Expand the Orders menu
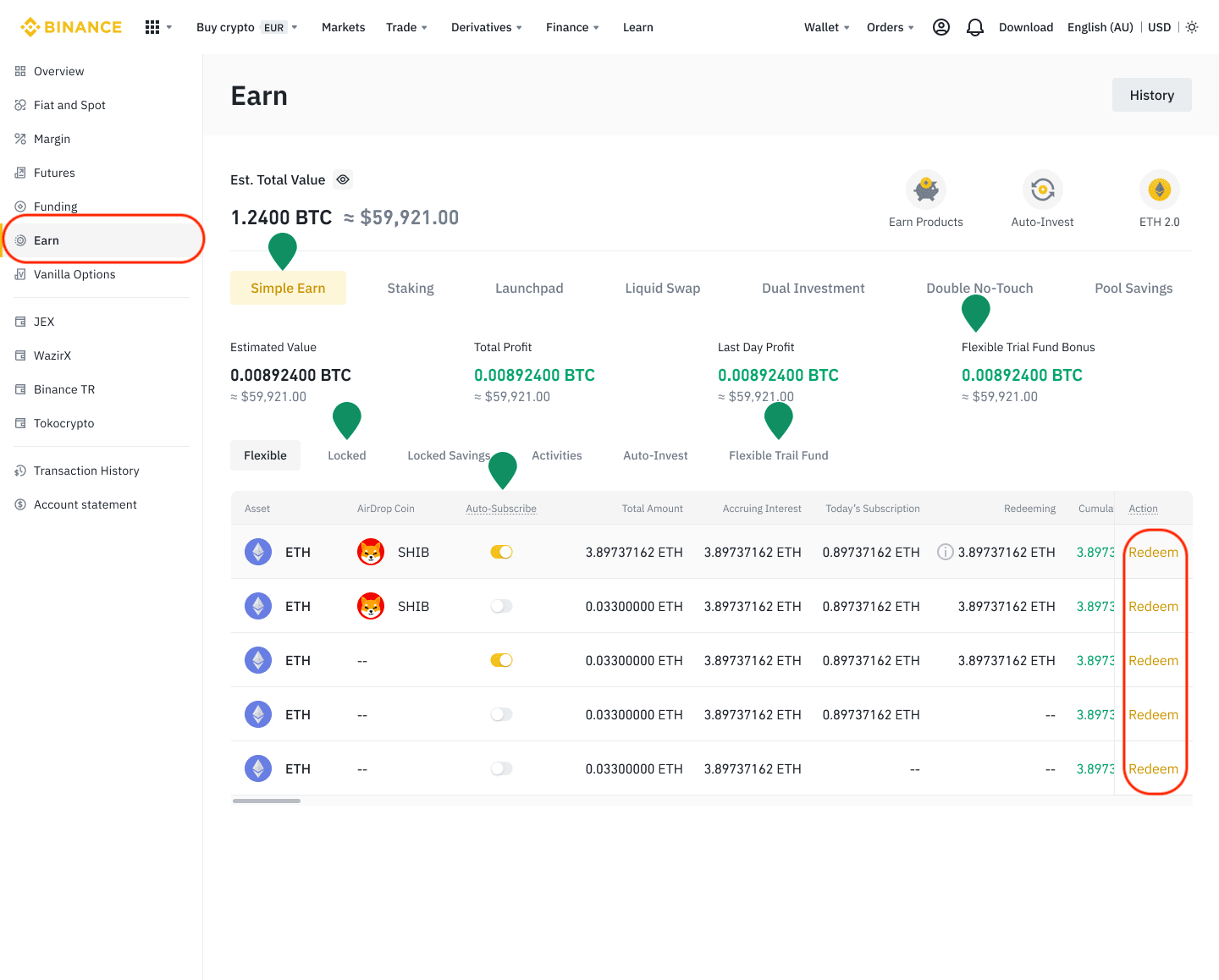 tap(891, 27)
